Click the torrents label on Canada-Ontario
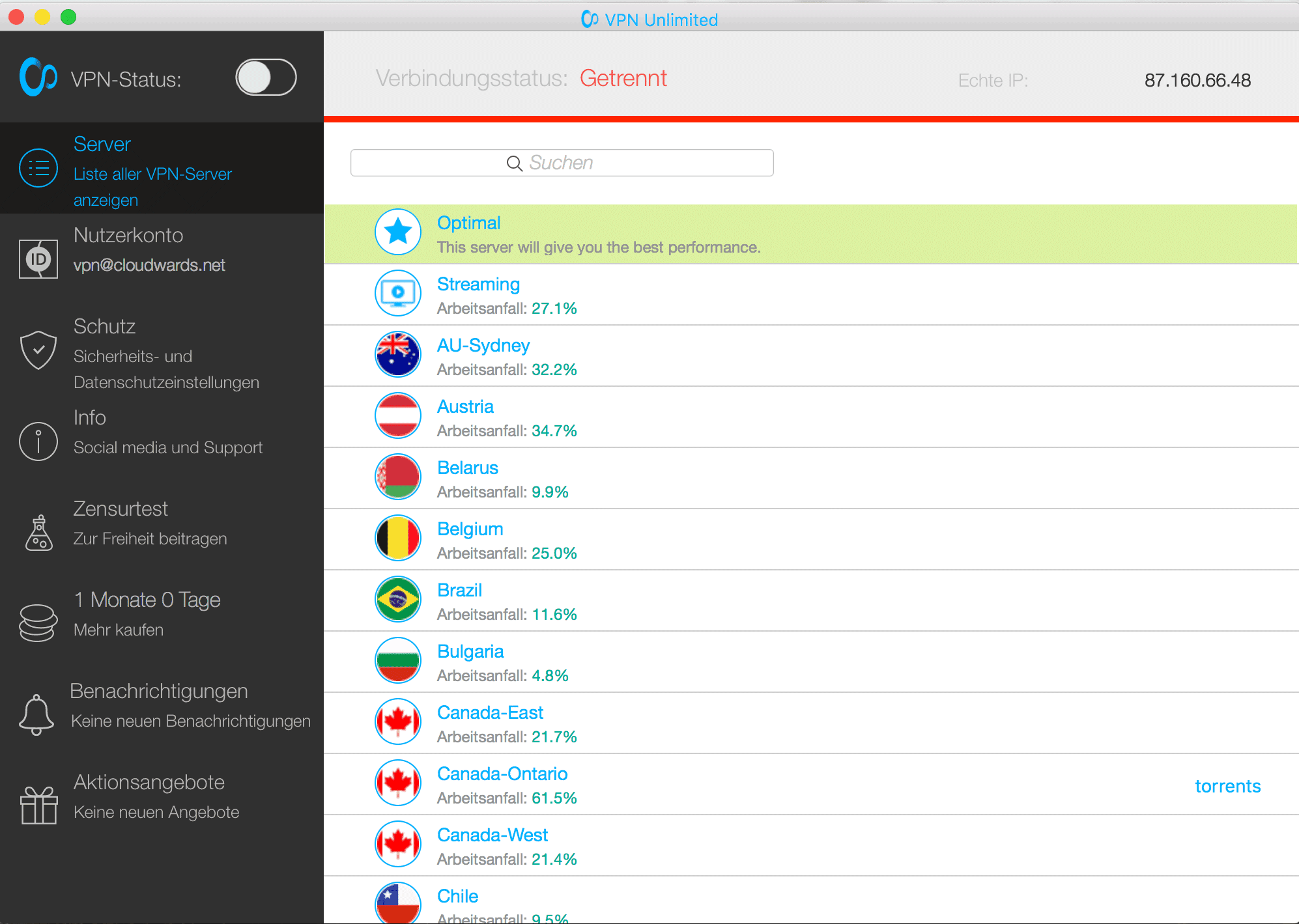This screenshot has width=1299, height=924. pyautogui.click(x=1228, y=786)
